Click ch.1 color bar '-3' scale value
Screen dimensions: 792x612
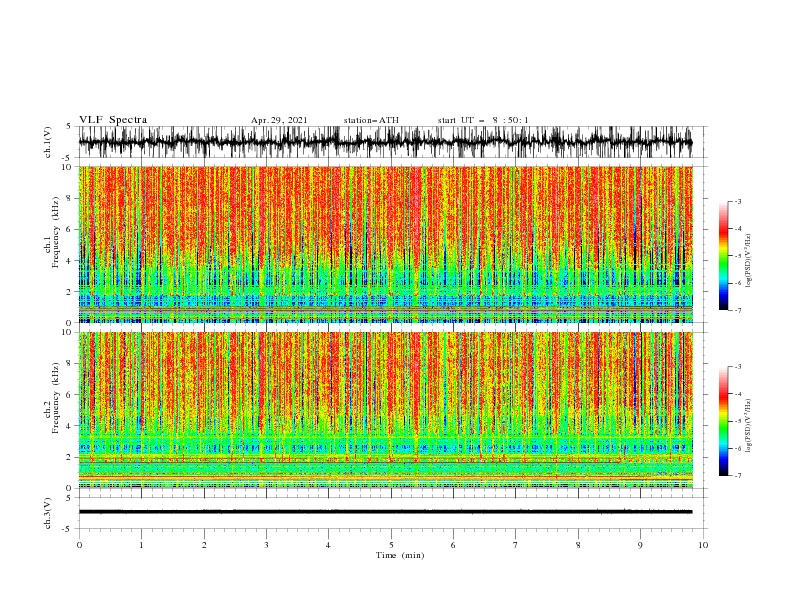[738, 201]
